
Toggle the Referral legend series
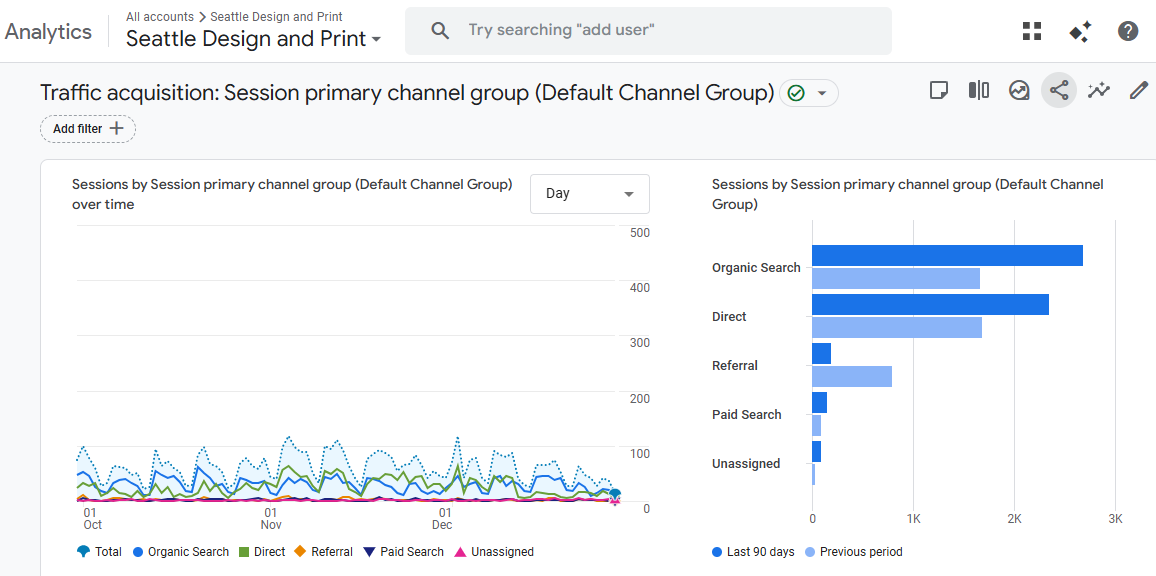point(323,552)
